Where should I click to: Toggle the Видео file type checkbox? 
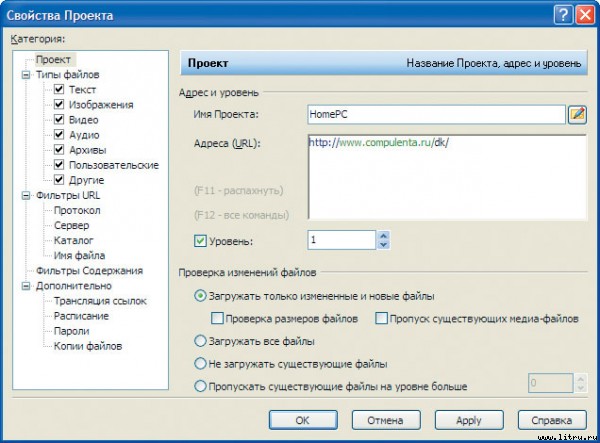coord(59,120)
